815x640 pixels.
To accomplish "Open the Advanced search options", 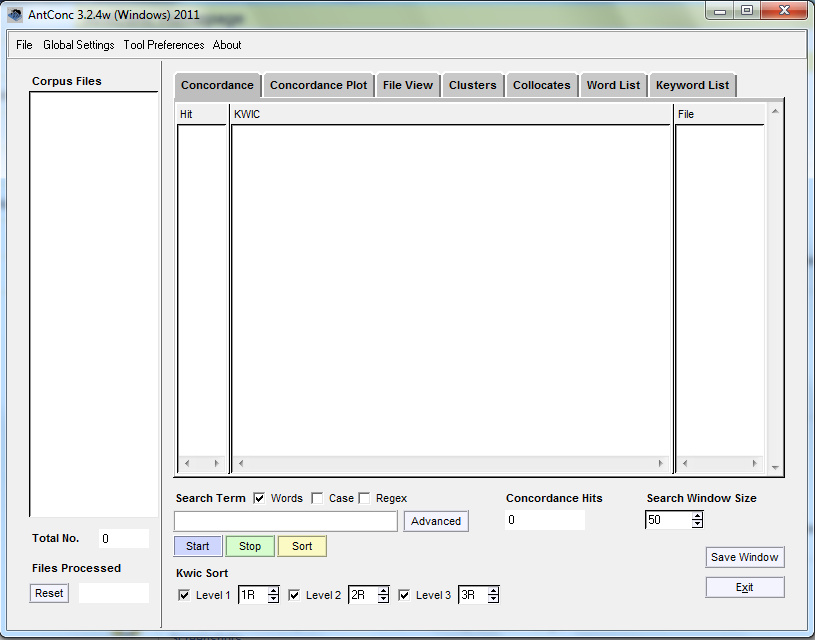I will [x=436, y=521].
